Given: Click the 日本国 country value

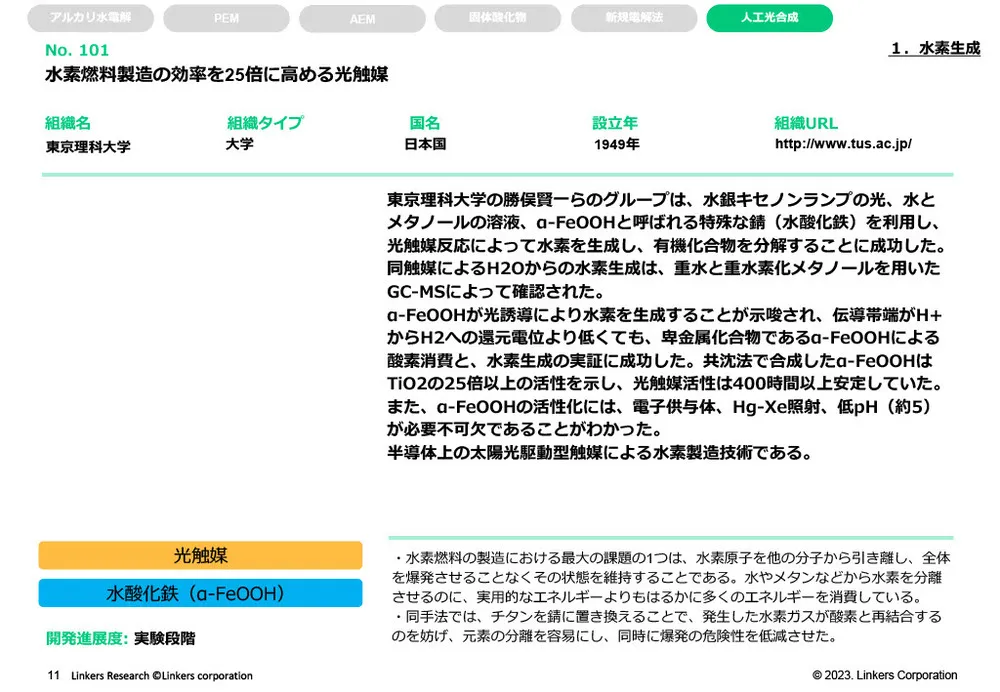Looking at the screenshot, I should tap(425, 144).
